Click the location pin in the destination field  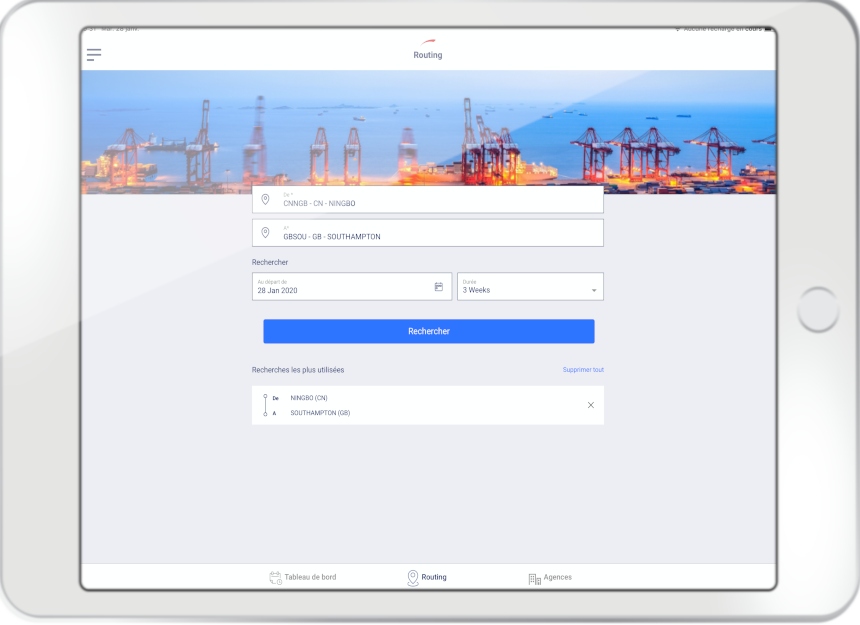(265, 233)
